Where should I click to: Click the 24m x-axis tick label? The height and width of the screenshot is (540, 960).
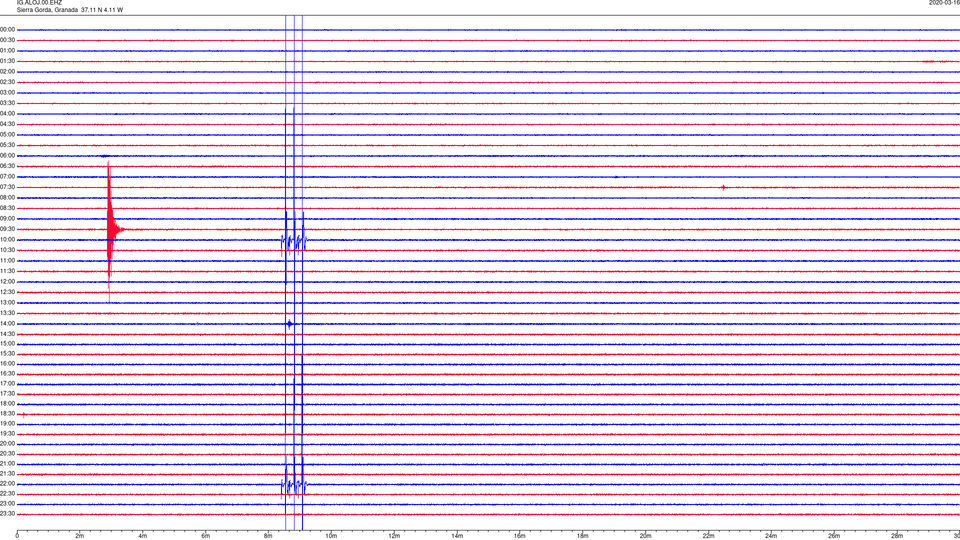[771, 536]
